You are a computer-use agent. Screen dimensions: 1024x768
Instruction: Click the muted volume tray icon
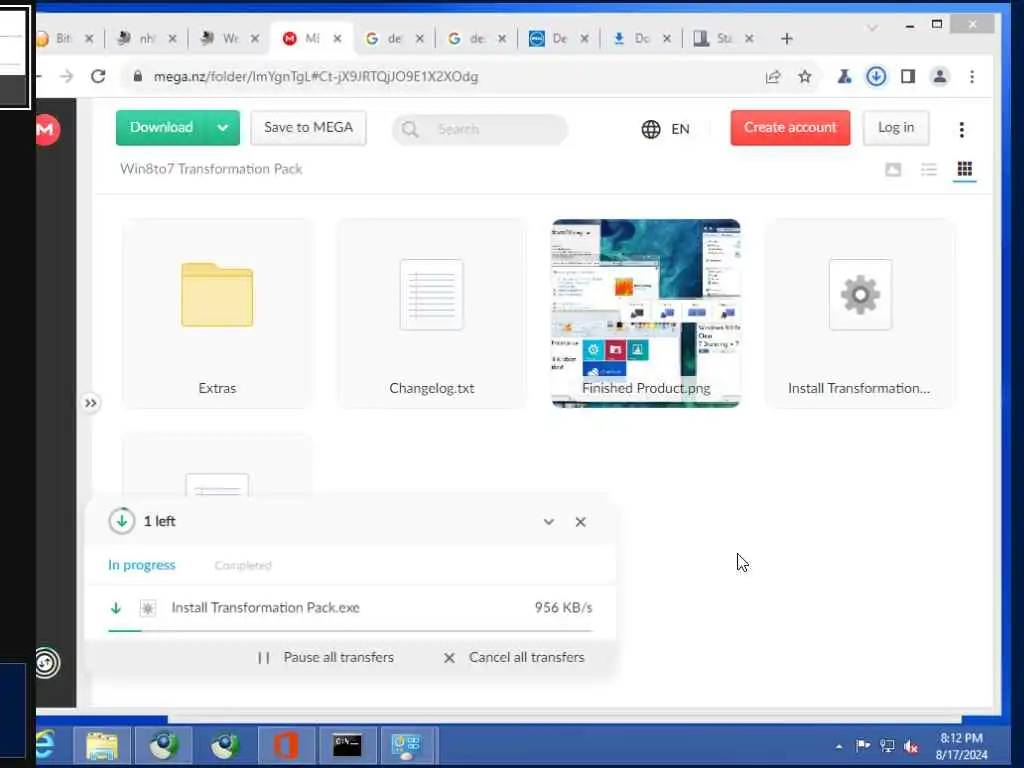click(x=911, y=746)
